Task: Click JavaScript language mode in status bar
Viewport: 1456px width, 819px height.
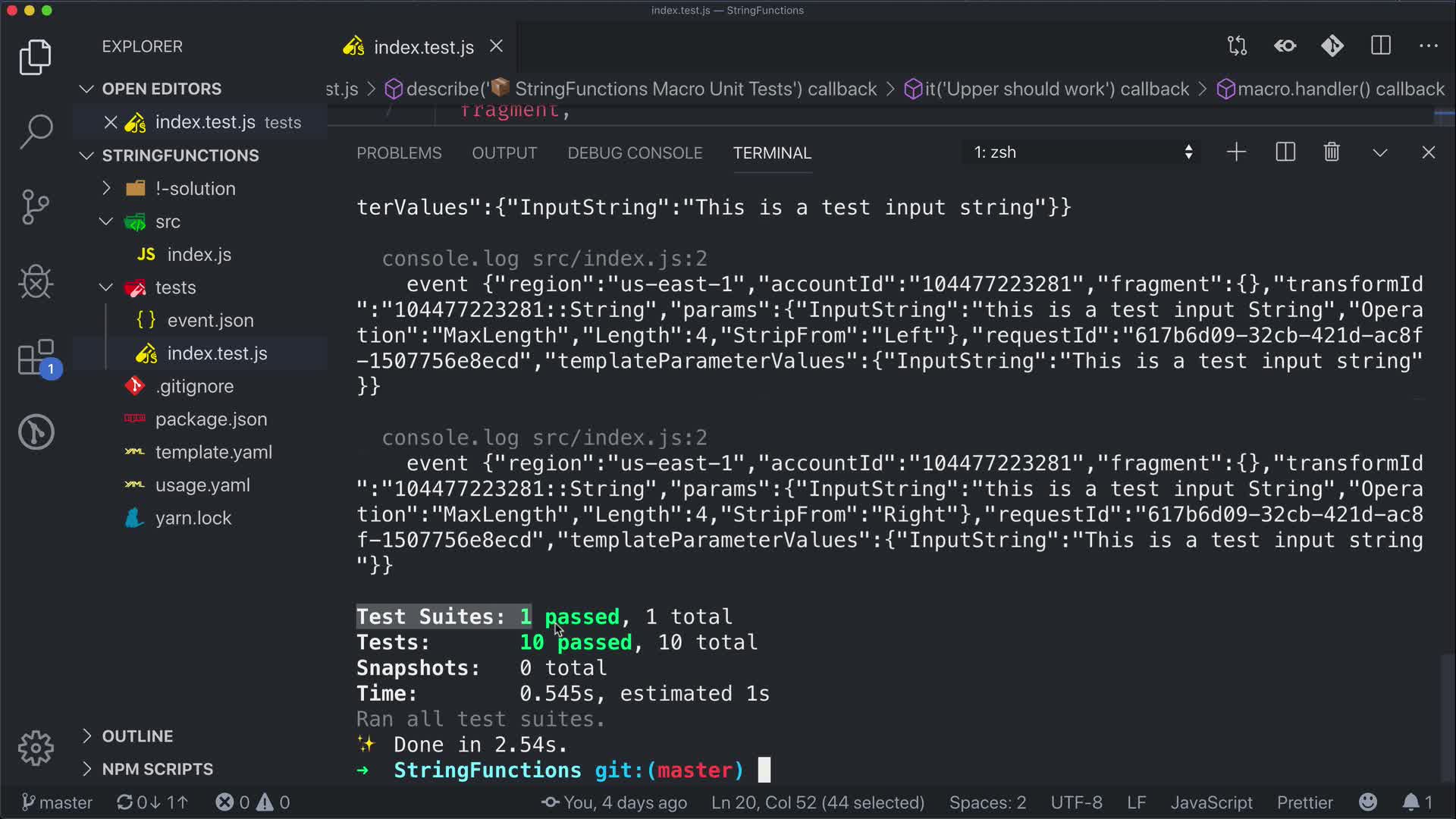Action: click(1211, 802)
